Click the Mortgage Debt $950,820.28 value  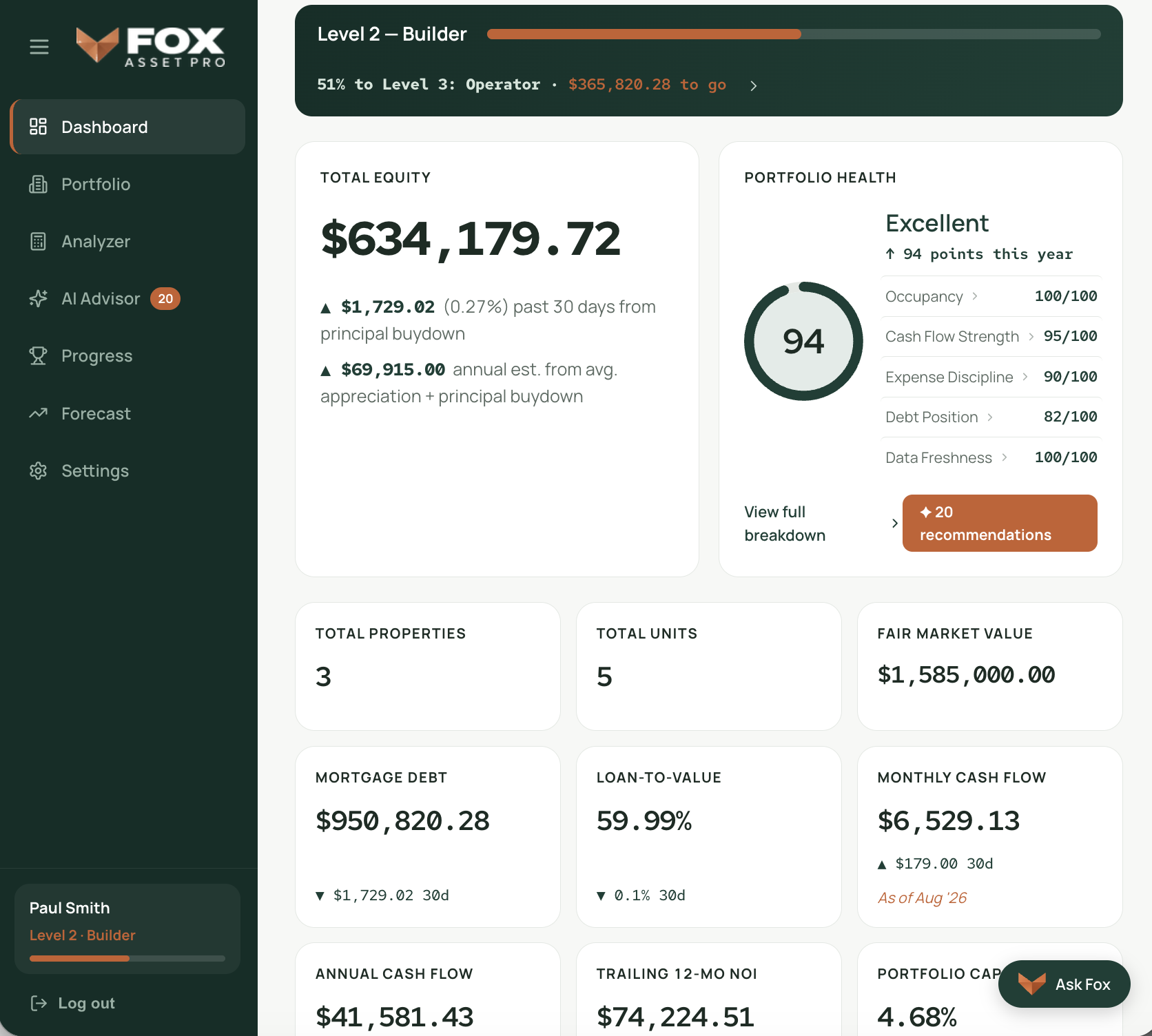click(x=402, y=820)
